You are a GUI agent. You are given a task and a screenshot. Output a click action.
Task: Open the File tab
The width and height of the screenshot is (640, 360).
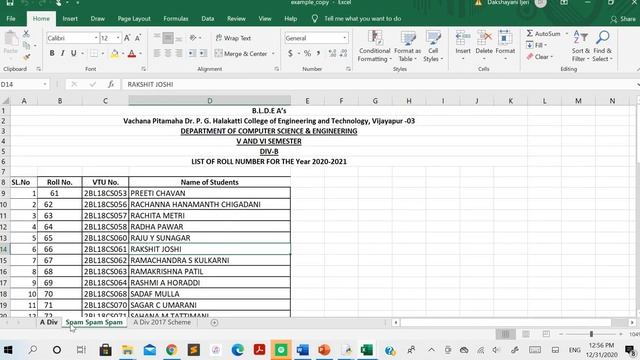coord(11,19)
